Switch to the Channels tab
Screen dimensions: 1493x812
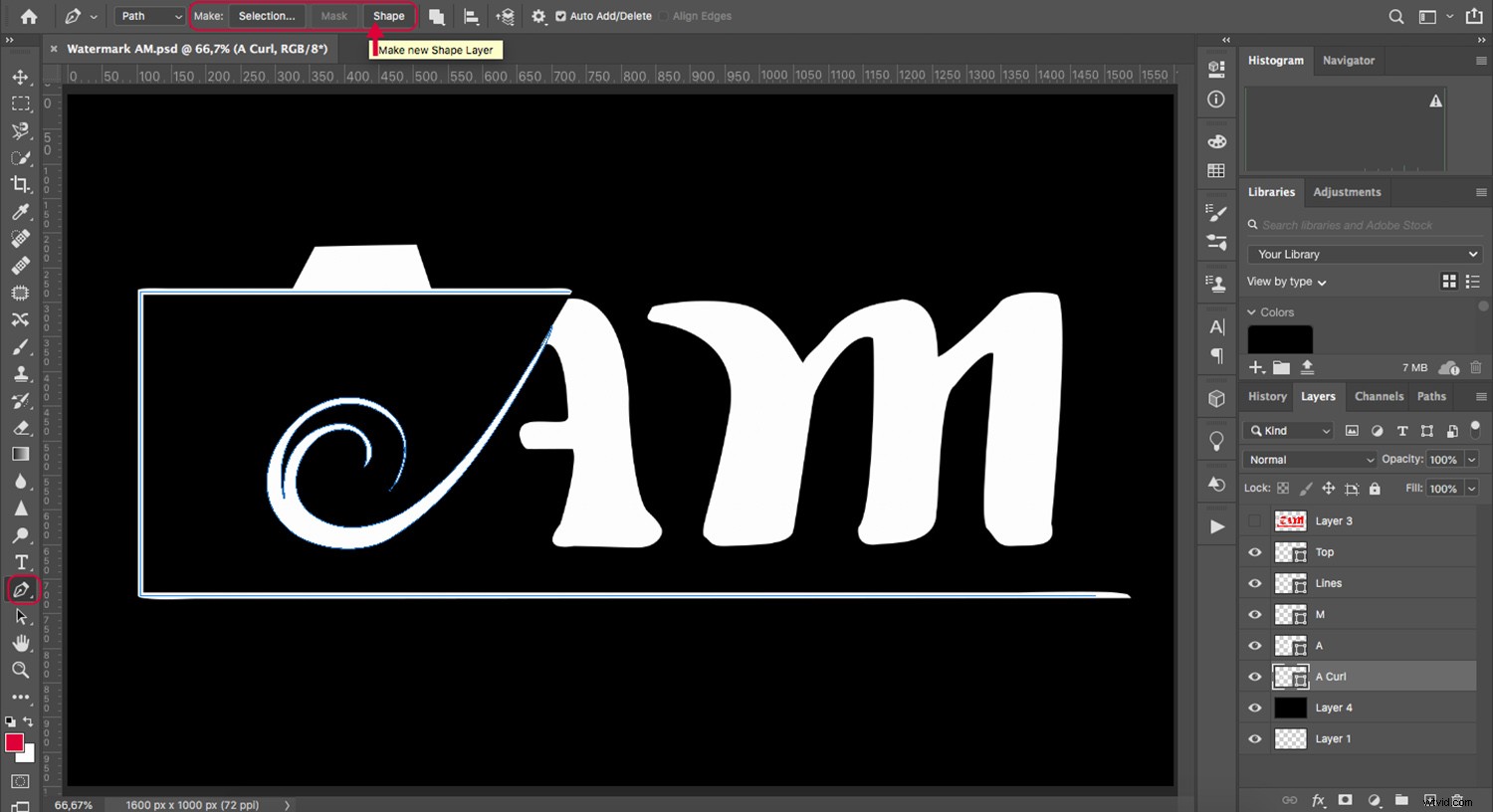coord(1379,396)
